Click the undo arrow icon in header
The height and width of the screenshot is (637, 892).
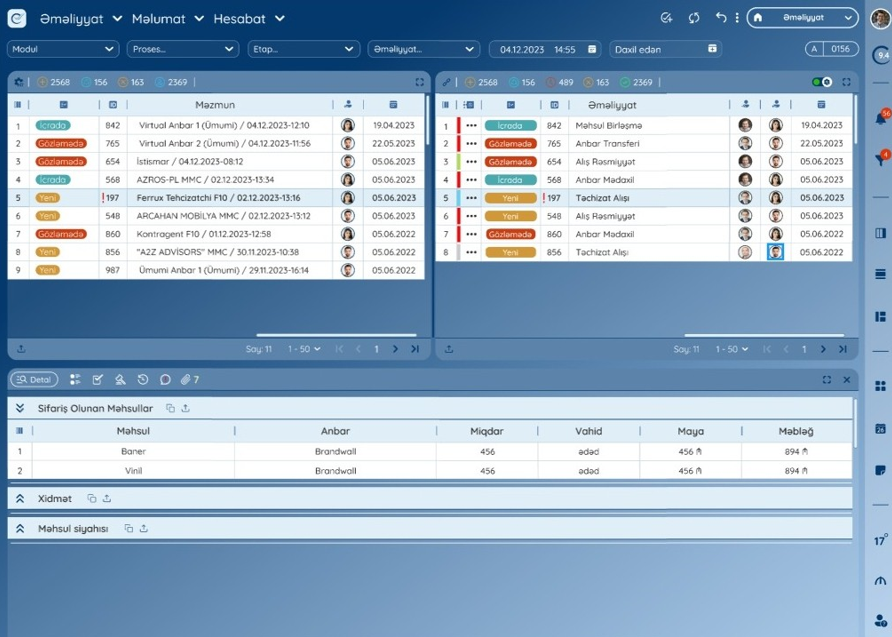(720, 18)
